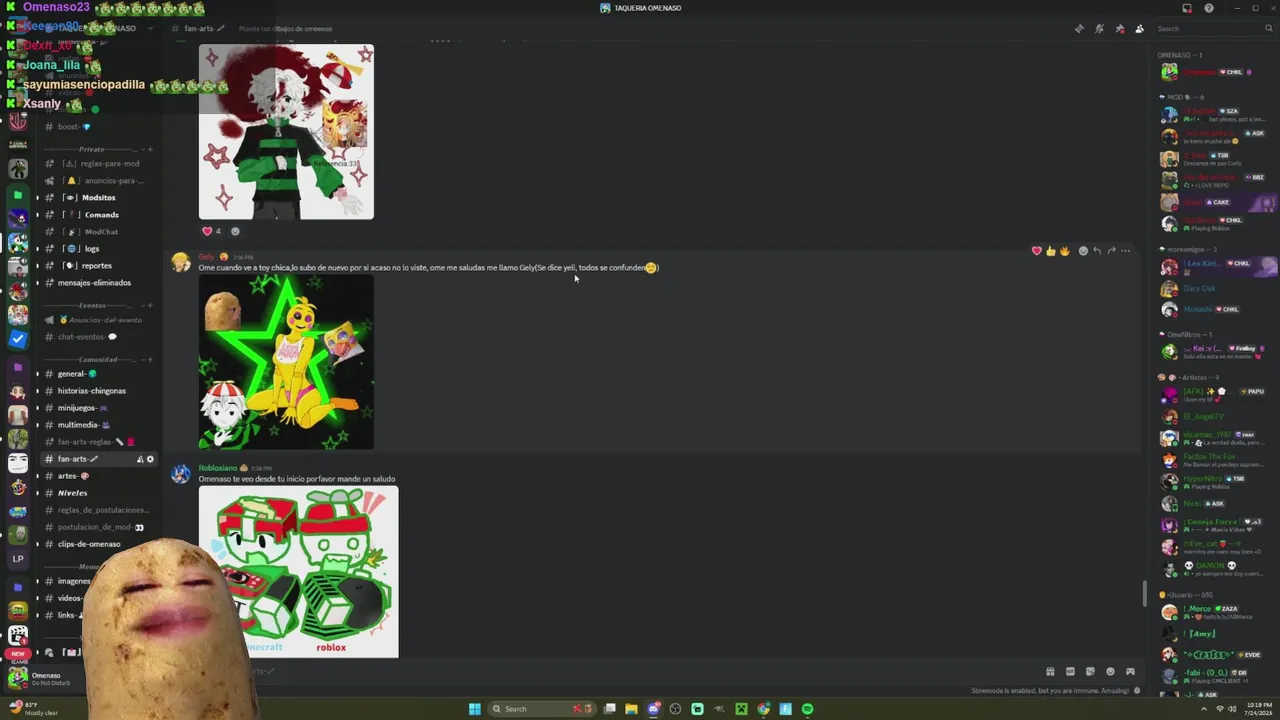Open the logs channel

pyautogui.click(x=98, y=249)
